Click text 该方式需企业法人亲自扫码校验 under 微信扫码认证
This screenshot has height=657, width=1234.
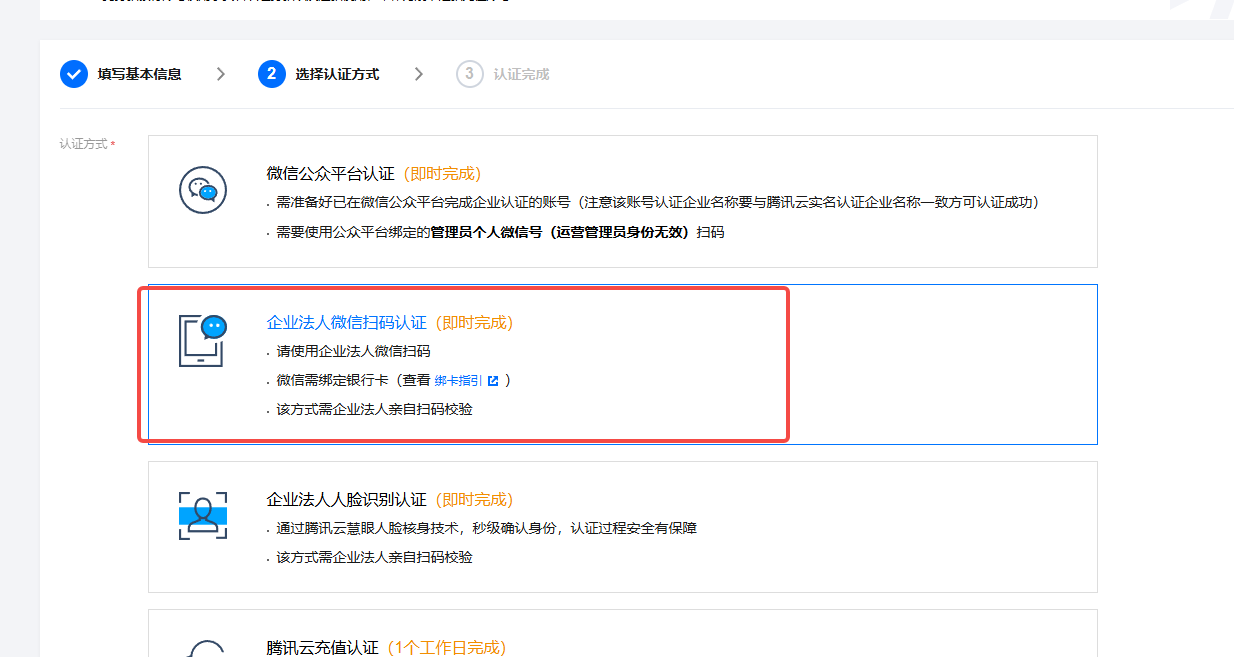375,410
